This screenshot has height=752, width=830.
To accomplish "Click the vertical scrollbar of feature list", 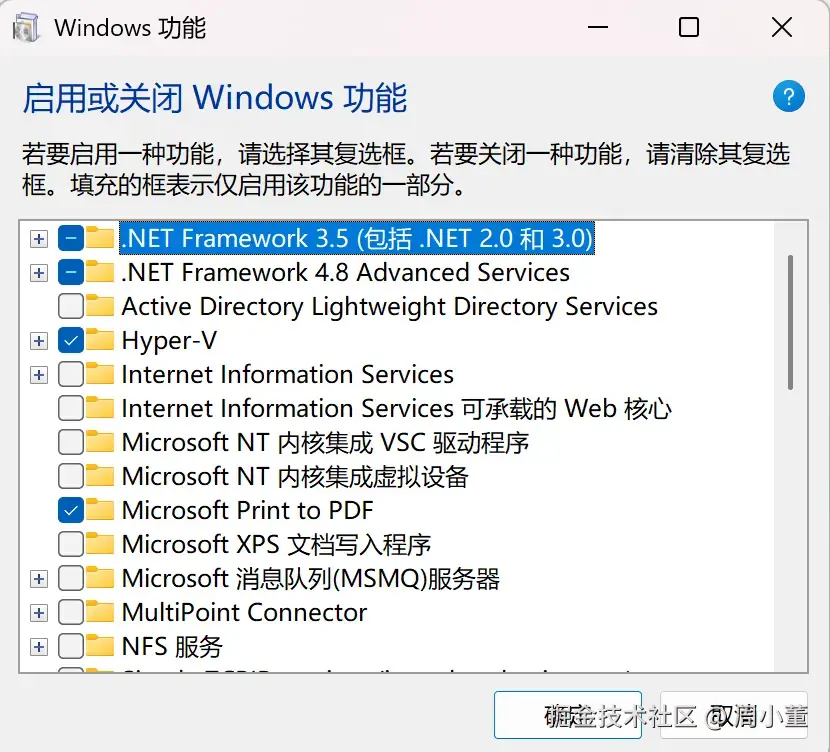I will [790, 320].
